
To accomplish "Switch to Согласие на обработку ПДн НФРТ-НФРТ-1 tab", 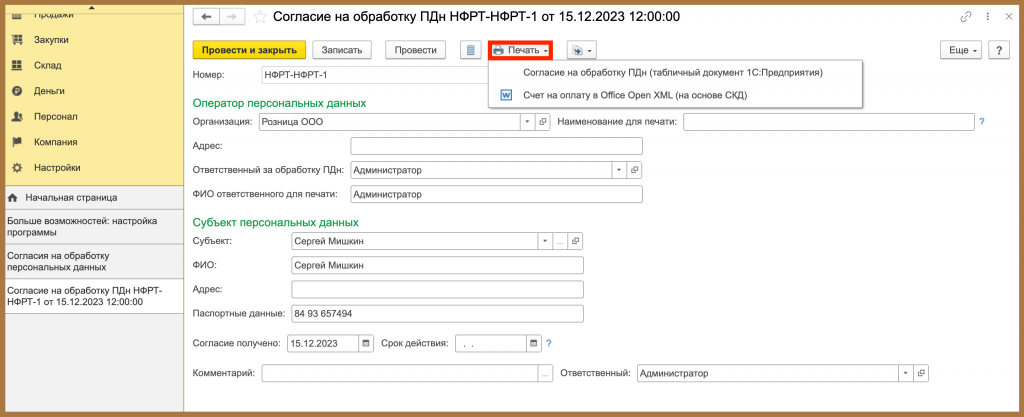I will pos(93,296).
